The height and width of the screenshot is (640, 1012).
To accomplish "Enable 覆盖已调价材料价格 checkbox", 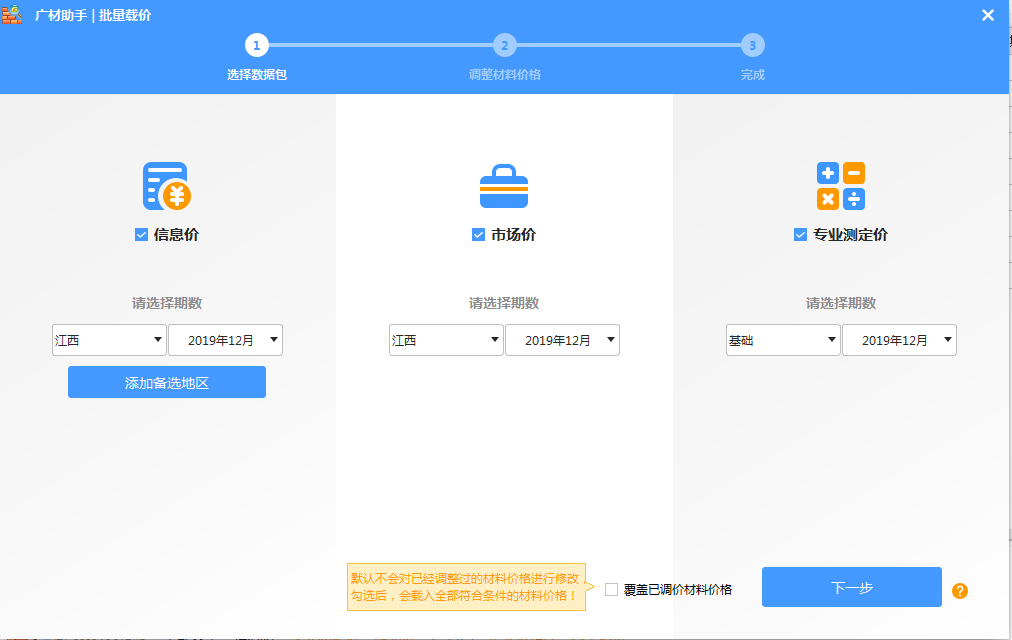I will (x=612, y=590).
